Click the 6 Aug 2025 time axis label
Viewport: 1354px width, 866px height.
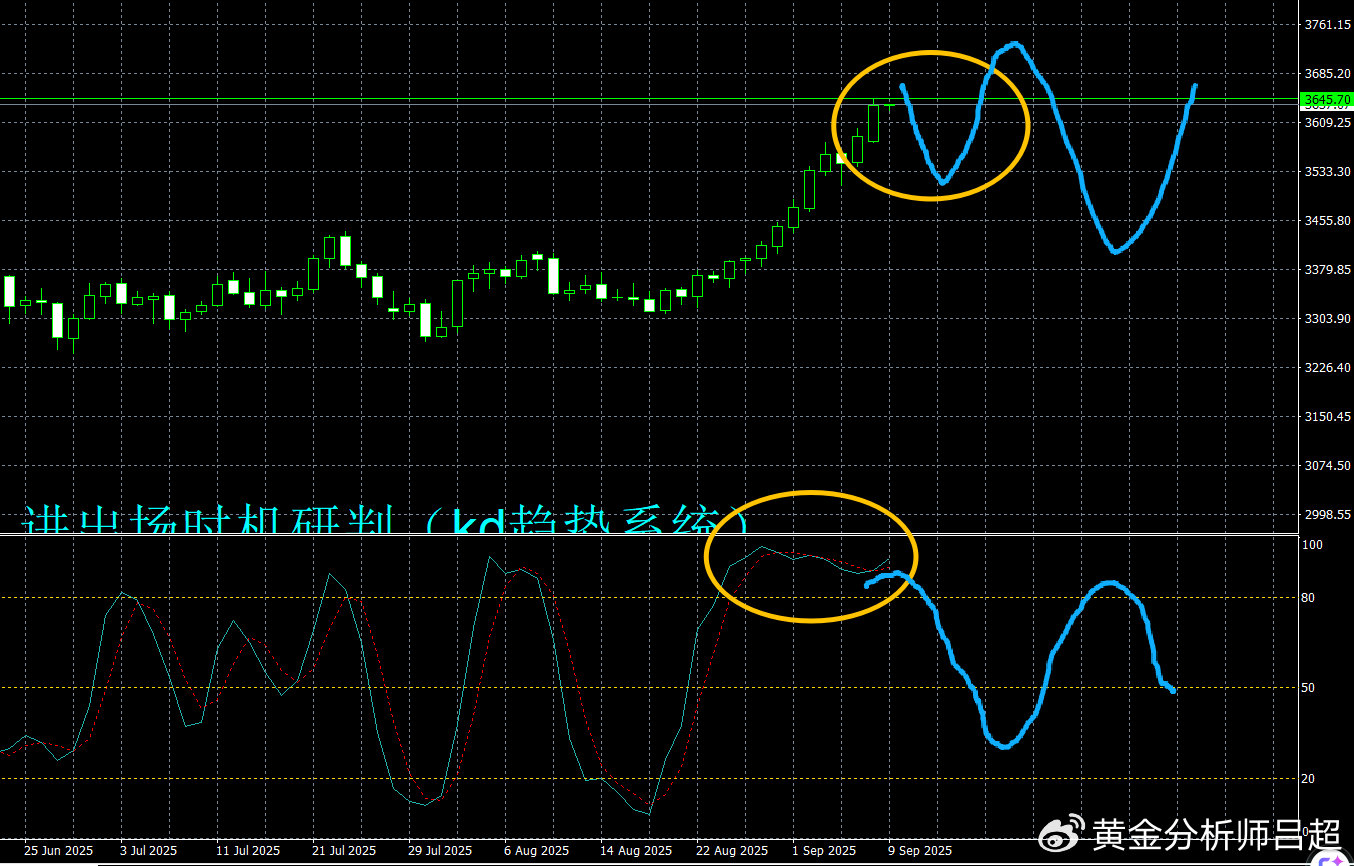(536, 851)
